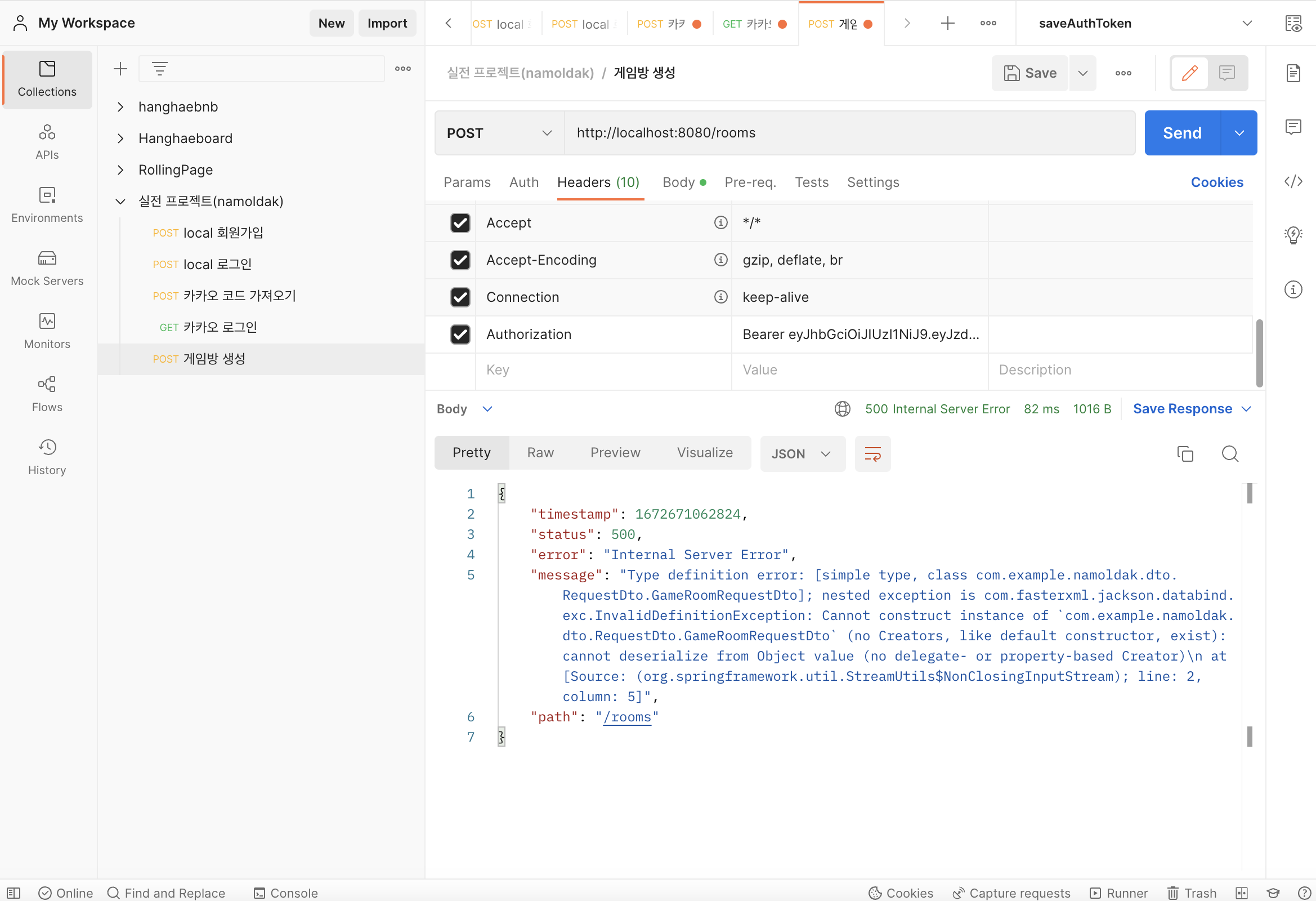Image resolution: width=1316 pixels, height=901 pixels.
Task: Switch to the Tests tab
Action: tap(811, 182)
